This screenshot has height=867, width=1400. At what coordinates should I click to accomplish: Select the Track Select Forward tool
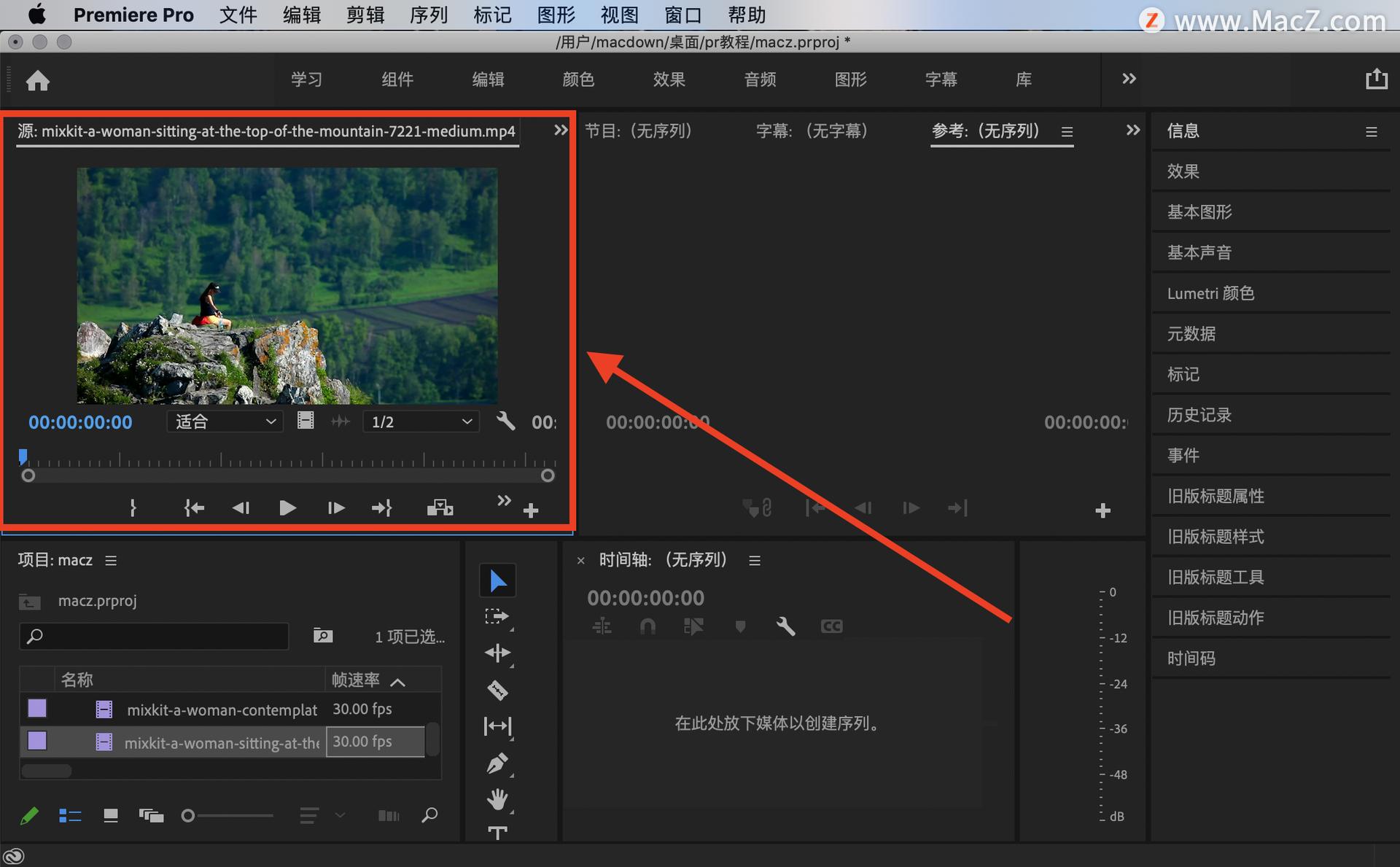pos(497,617)
